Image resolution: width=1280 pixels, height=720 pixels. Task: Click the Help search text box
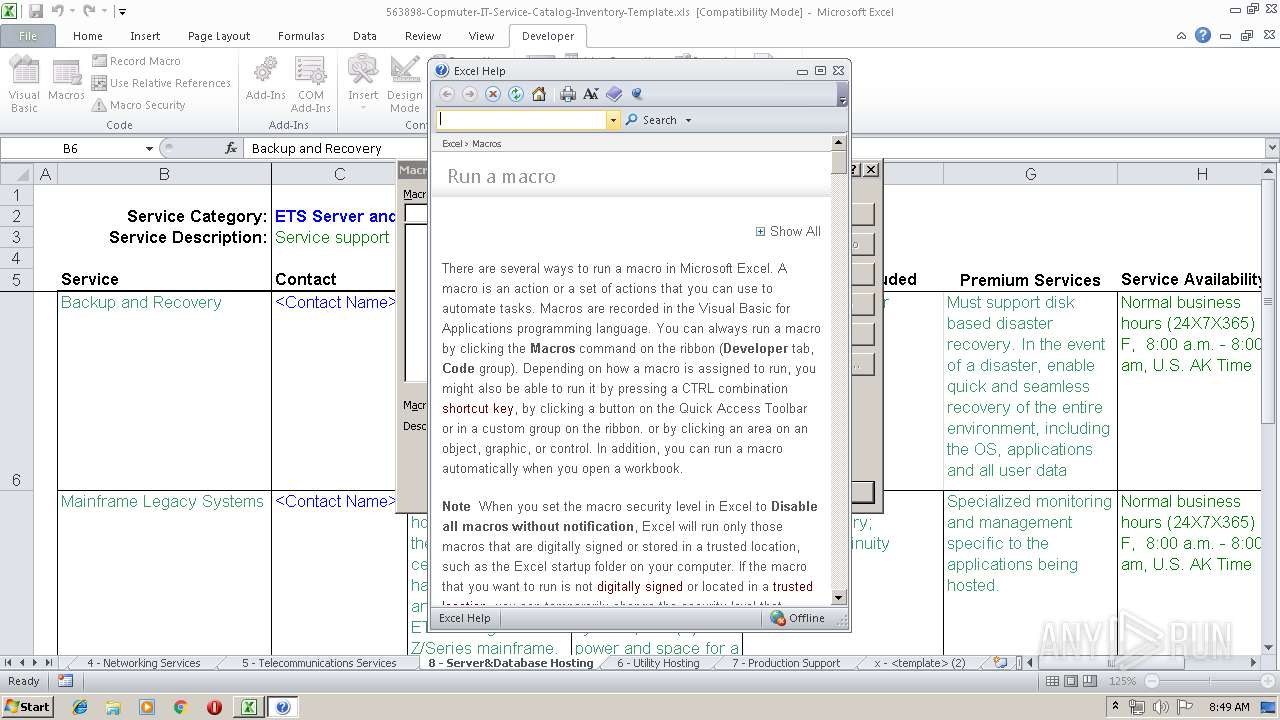pos(522,120)
